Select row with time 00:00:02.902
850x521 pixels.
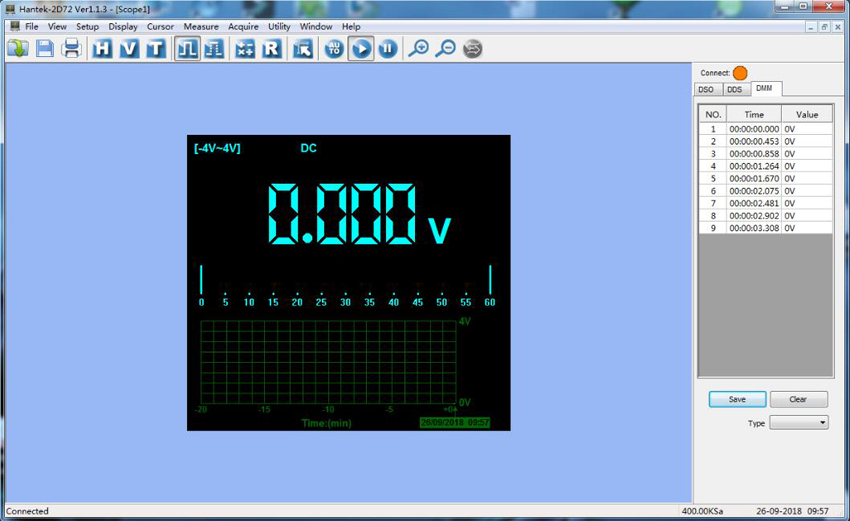click(x=765, y=216)
